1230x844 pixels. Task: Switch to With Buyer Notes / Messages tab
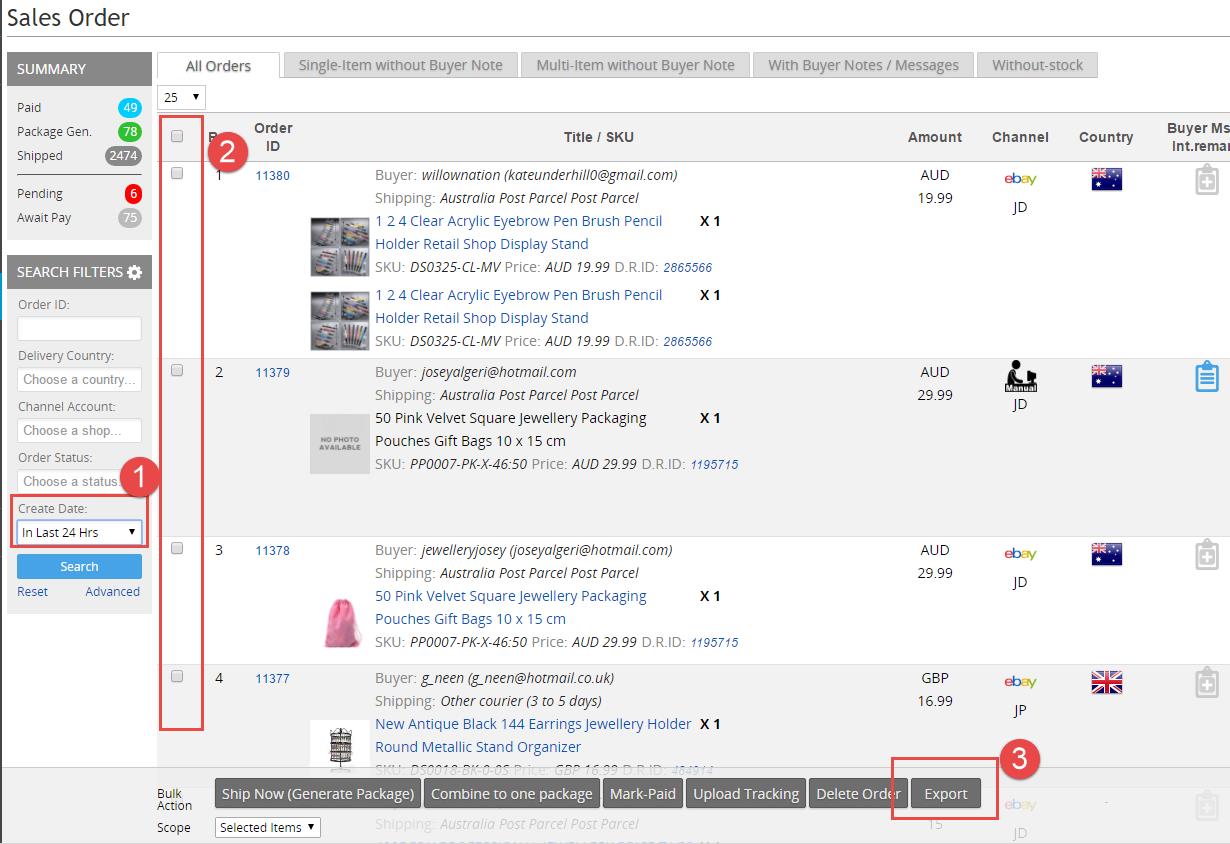click(x=863, y=65)
